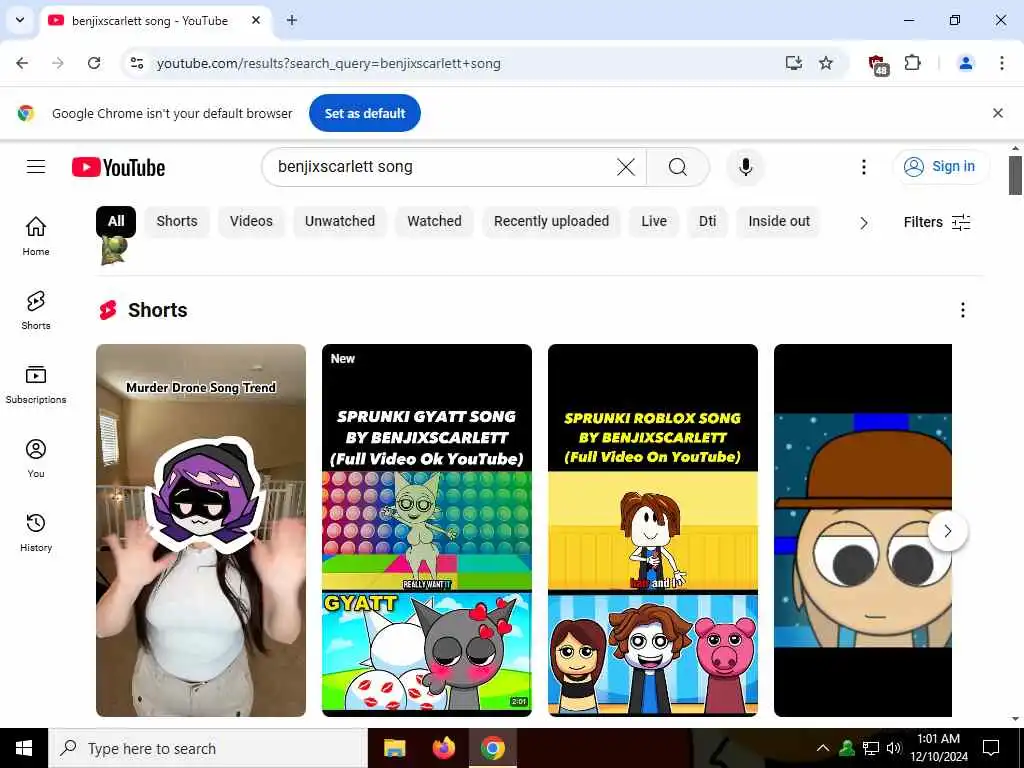The height and width of the screenshot is (768, 1024).
Task: Click the YouTube logo
Action: coord(118,167)
